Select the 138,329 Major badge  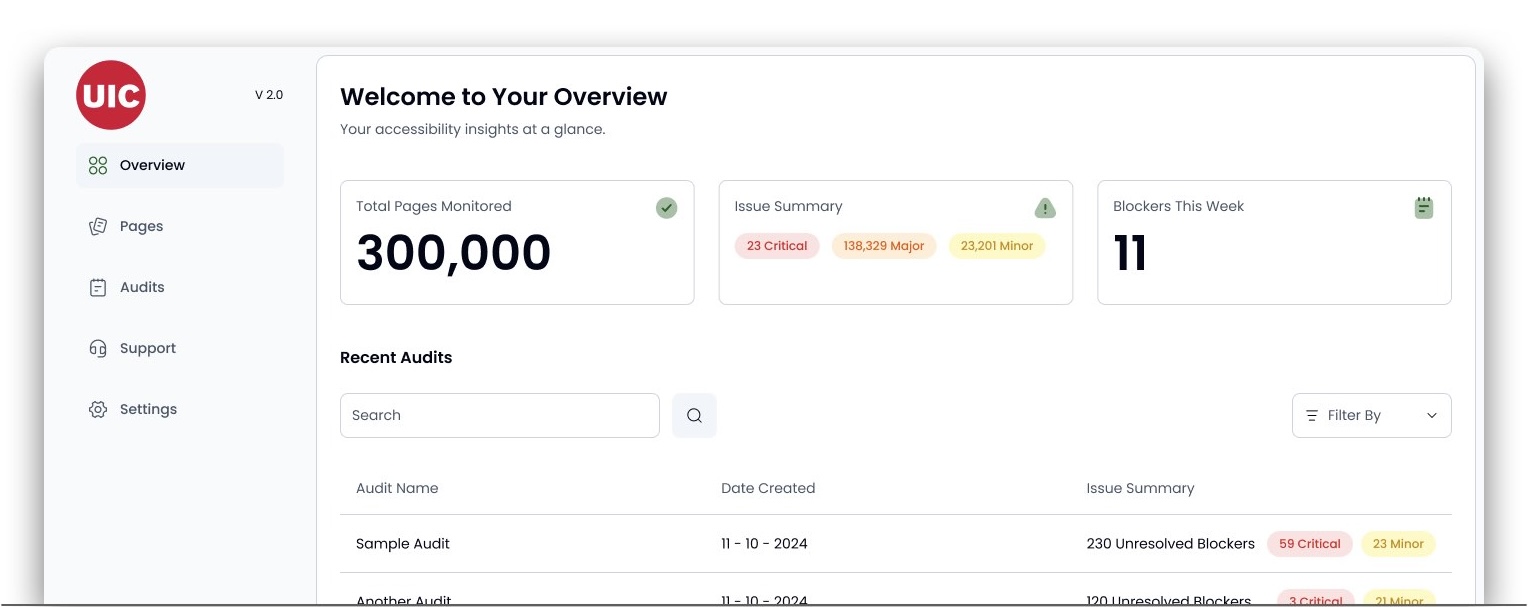[x=884, y=246]
